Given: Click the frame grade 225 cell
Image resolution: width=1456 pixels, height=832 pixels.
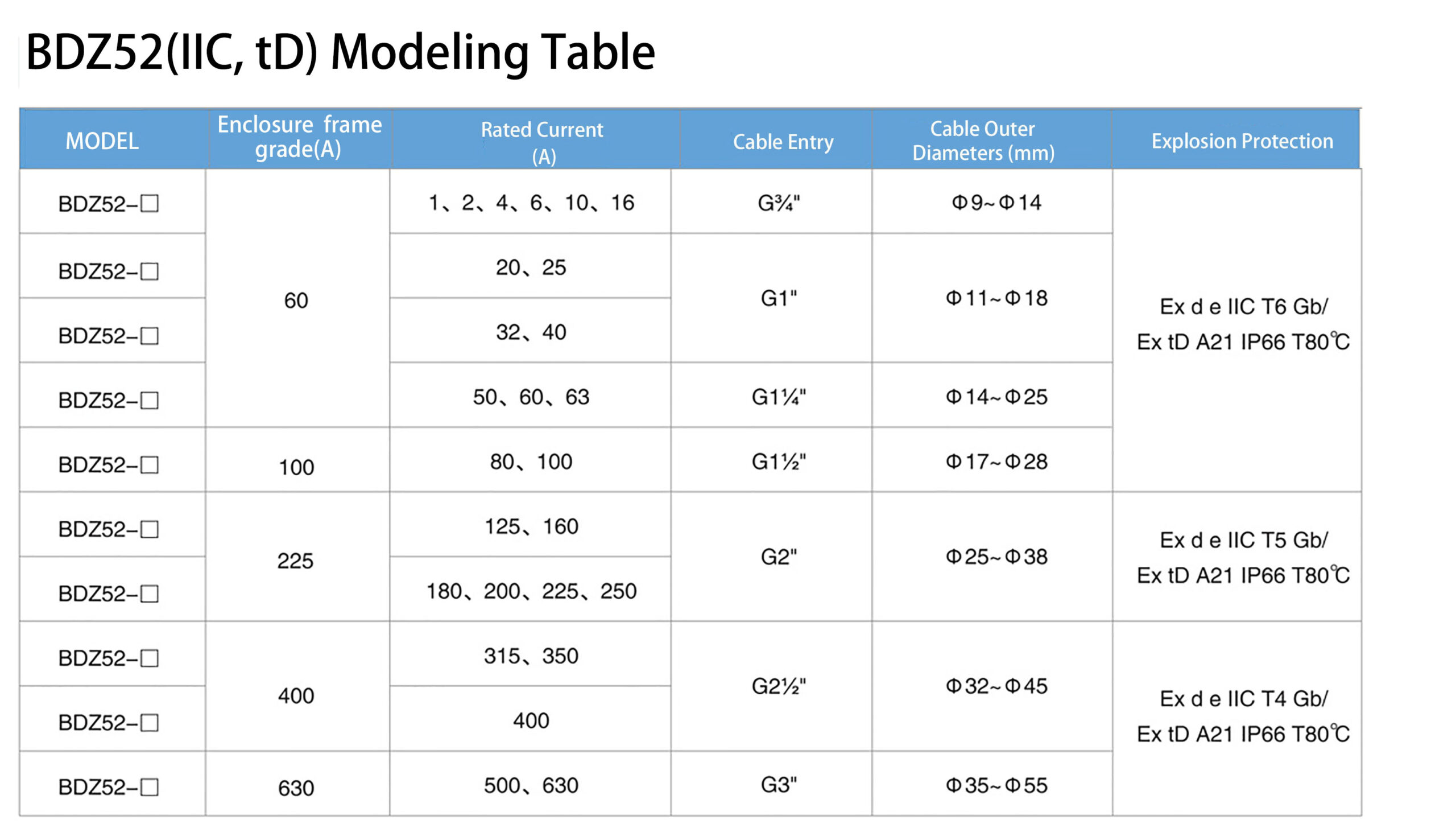Looking at the screenshot, I should pyautogui.click(x=297, y=556).
